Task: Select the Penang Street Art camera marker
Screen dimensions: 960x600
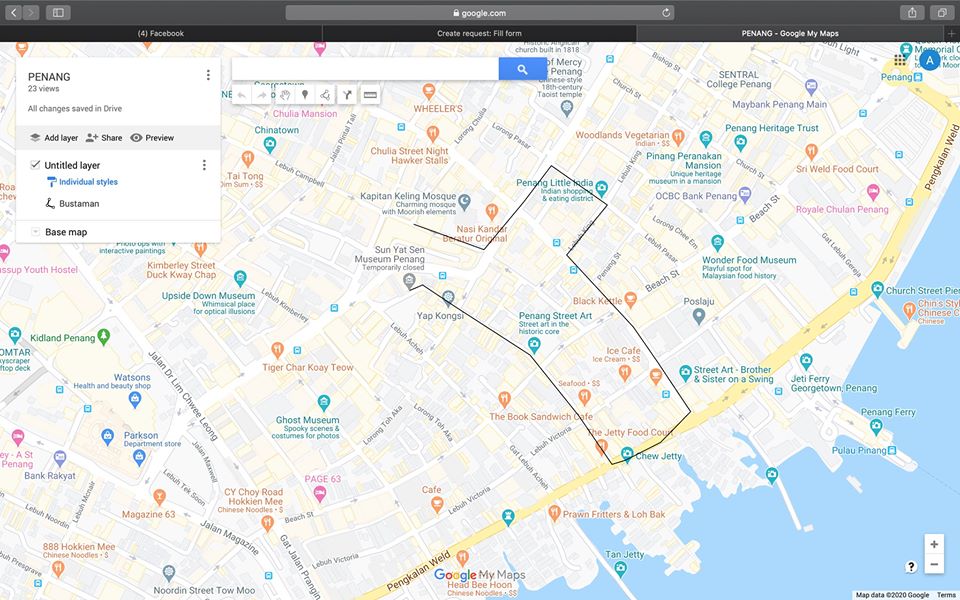Action: pyautogui.click(x=534, y=345)
